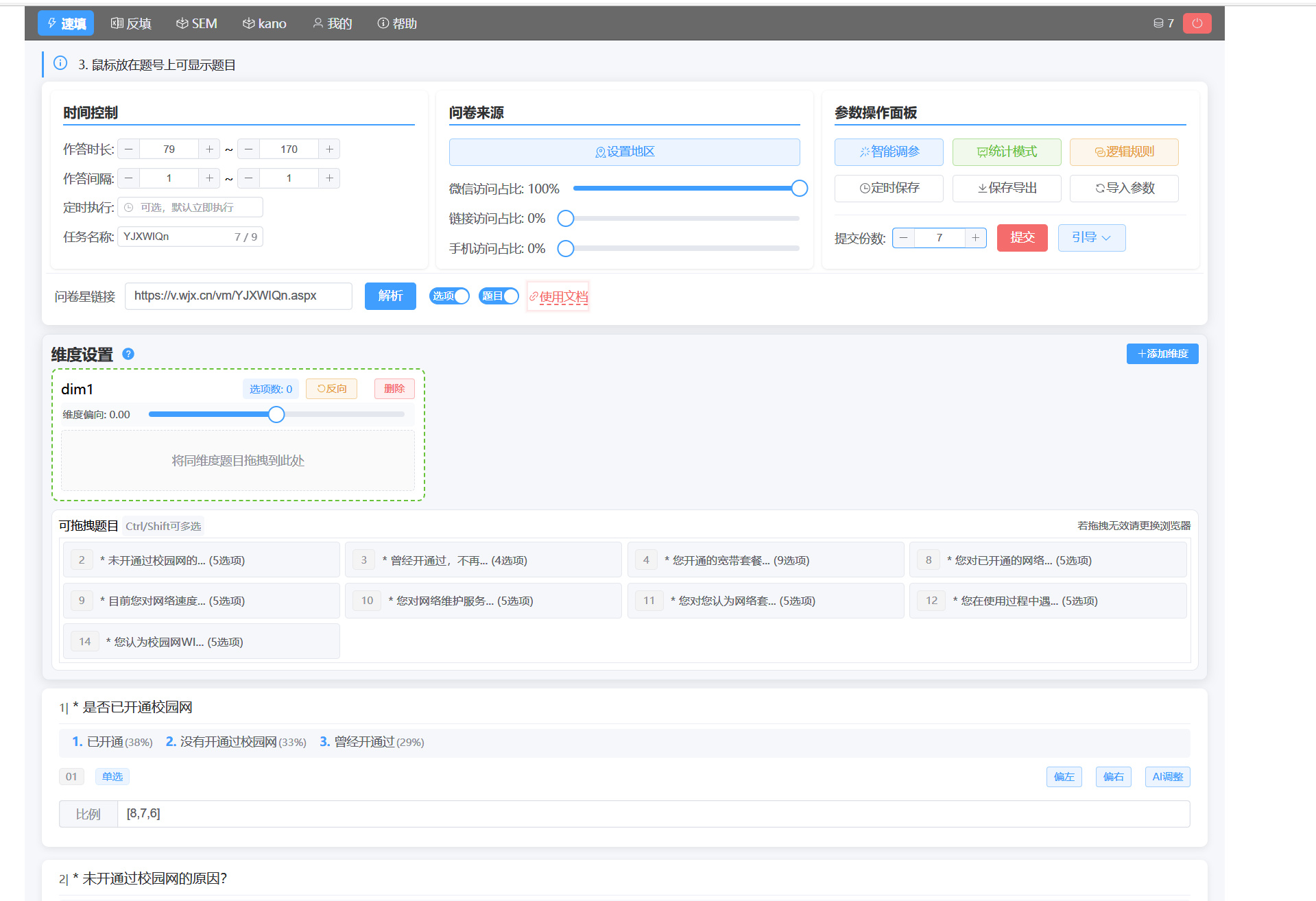Image resolution: width=1316 pixels, height=901 pixels.
Task: Increase the 提交份数 count with plus
Action: click(x=975, y=237)
